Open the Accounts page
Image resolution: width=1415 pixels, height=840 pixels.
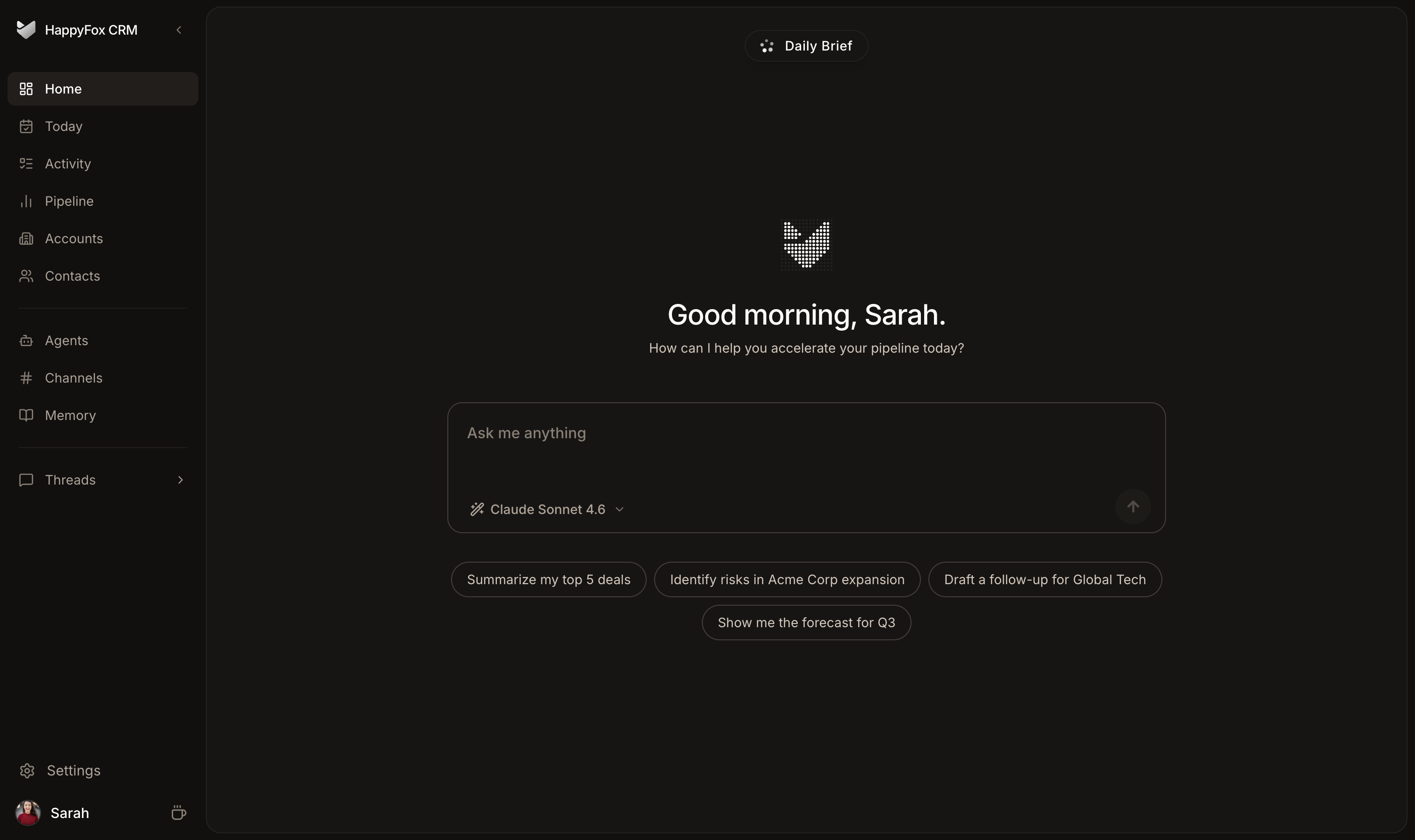(103, 239)
